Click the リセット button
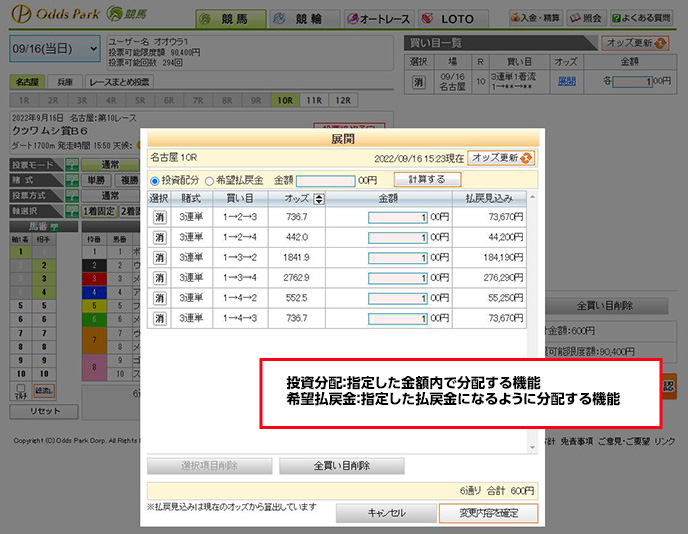This screenshot has height=534, width=688. tap(44, 411)
